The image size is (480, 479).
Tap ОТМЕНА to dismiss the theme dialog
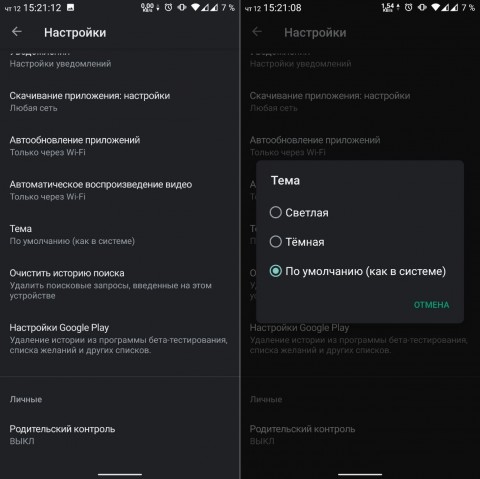point(431,305)
